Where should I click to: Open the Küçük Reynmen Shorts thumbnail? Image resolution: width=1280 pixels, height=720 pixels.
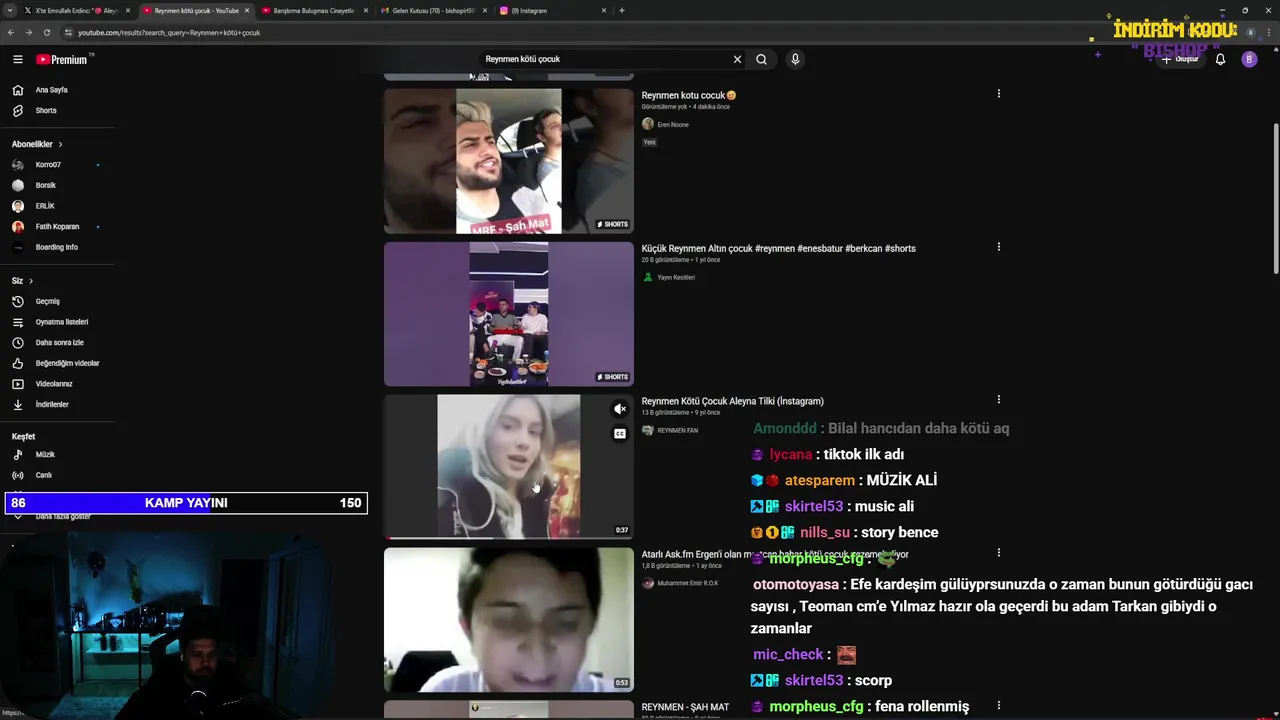(509, 314)
